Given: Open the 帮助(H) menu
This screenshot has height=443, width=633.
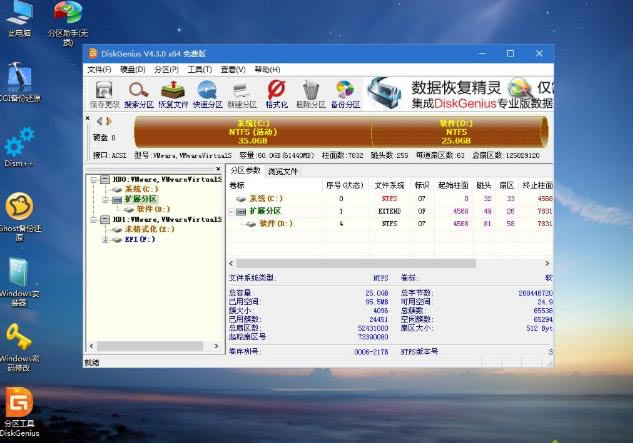Looking at the screenshot, I should [267, 69].
